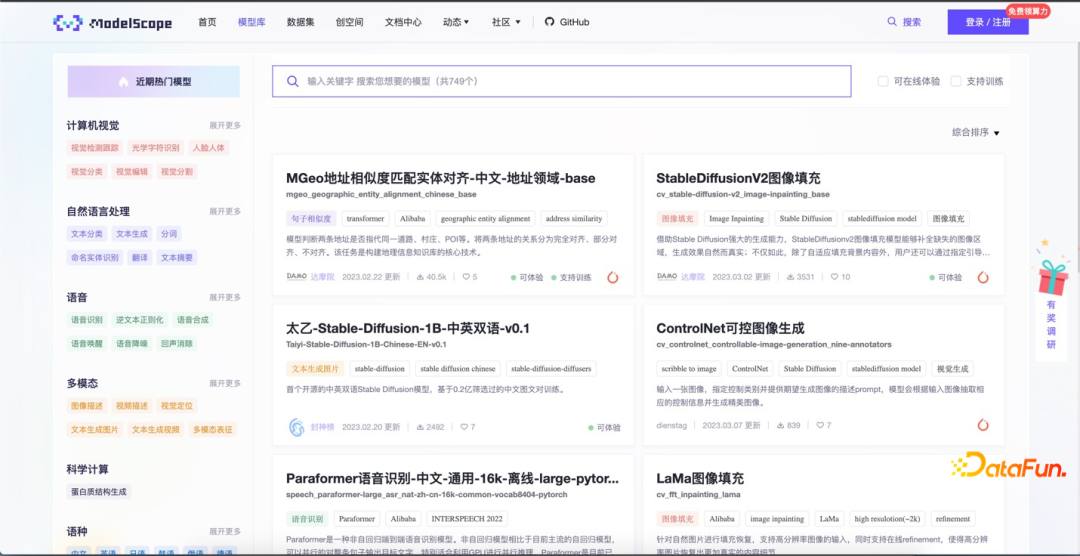Open the gift survey 有奖调研 widget
The width and height of the screenshot is (1080, 556).
click(1051, 299)
